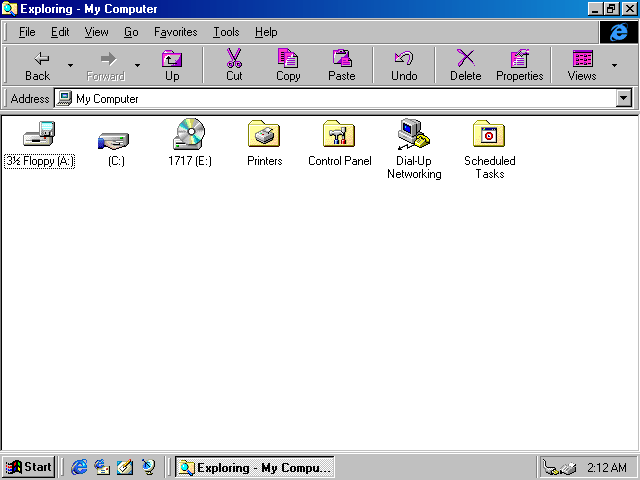Click the Internet Explorer throbber logo
This screenshot has width=640, height=480.
pyautogui.click(x=618, y=32)
